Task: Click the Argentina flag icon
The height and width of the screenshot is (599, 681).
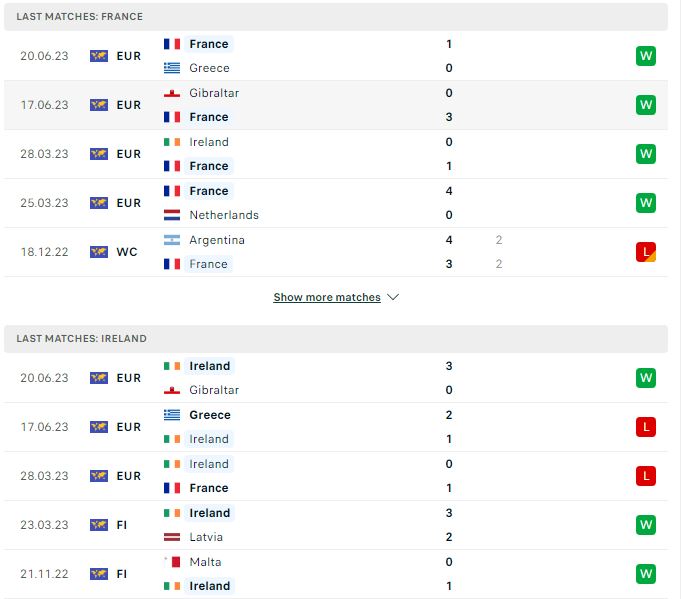Action: pos(172,240)
